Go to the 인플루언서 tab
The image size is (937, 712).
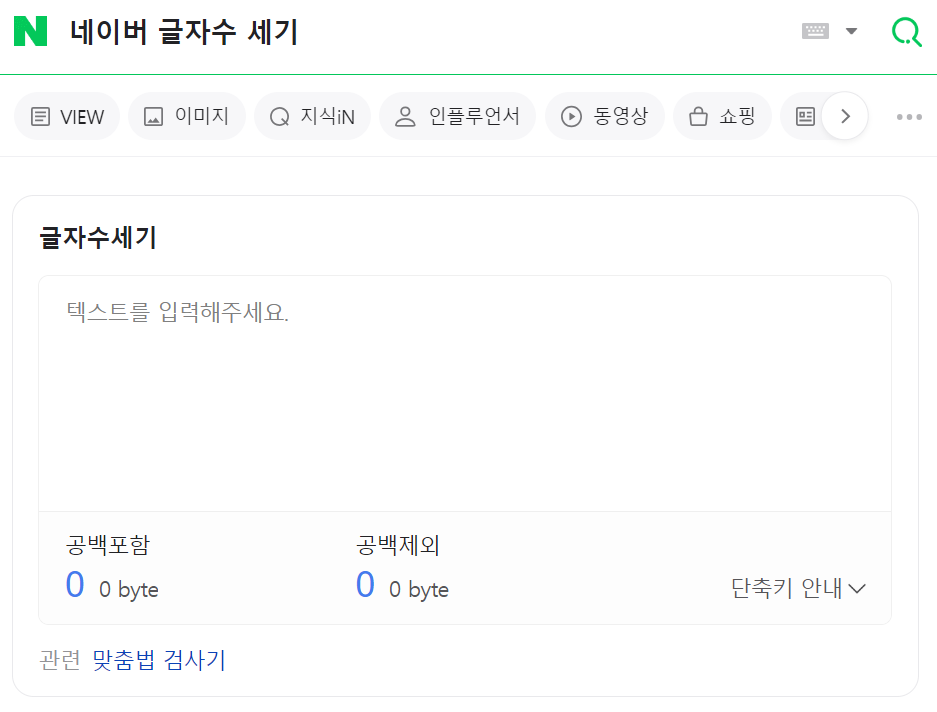click(457, 116)
